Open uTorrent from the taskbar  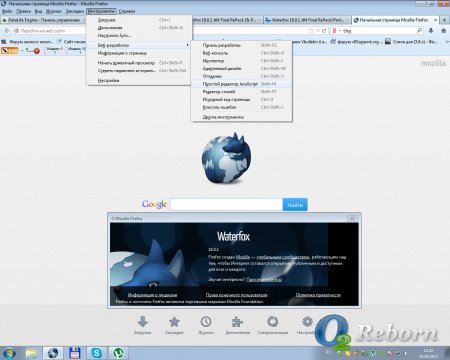(x=118, y=353)
